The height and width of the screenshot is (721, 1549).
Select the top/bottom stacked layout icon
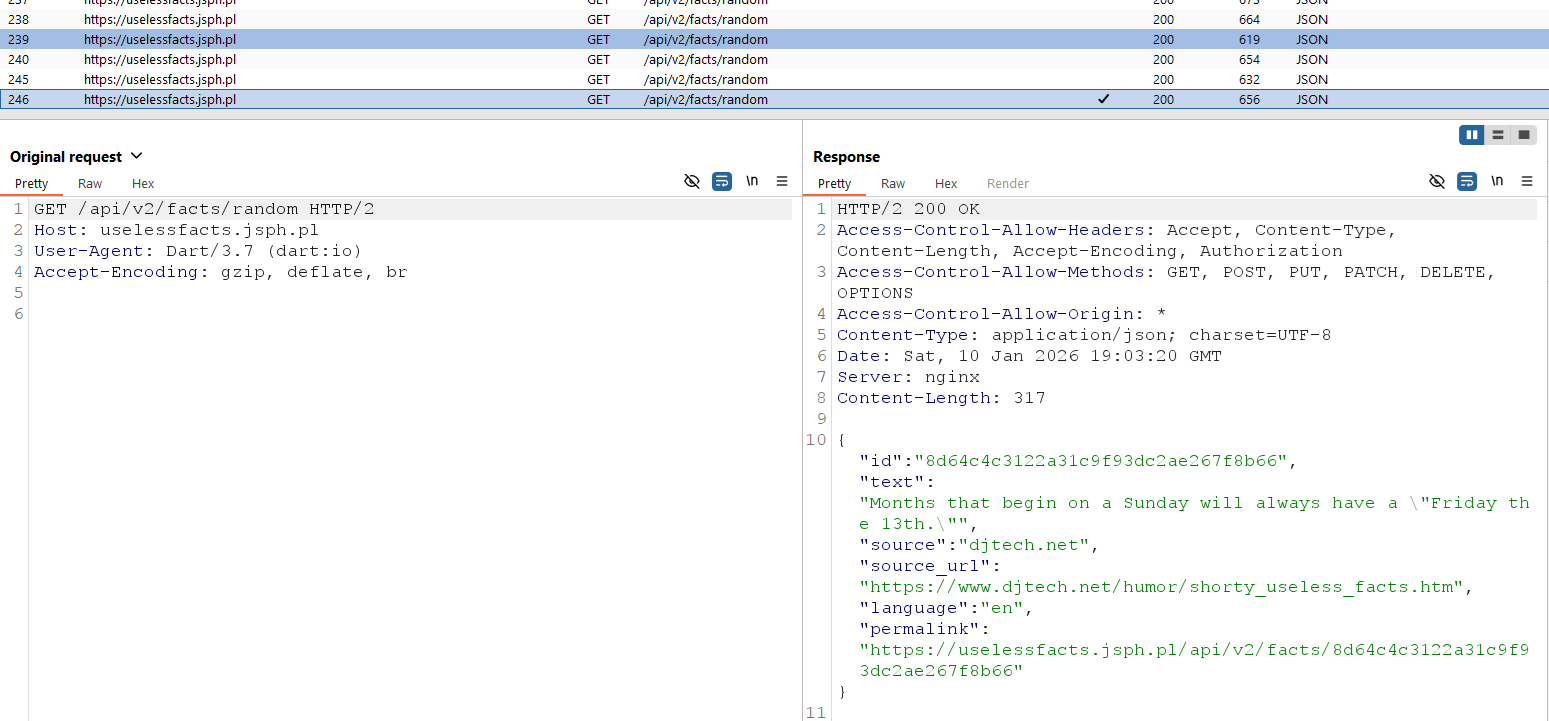pyautogui.click(x=1497, y=135)
